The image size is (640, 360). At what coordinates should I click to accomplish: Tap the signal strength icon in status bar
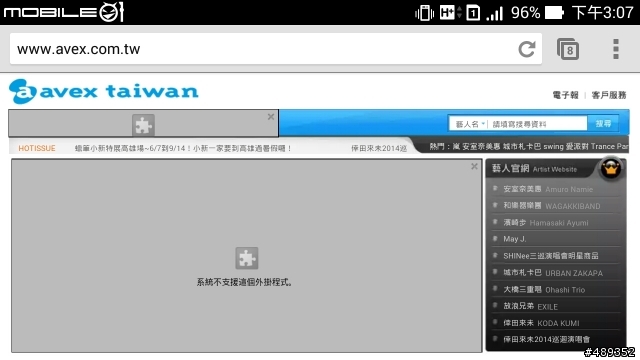click(494, 13)
